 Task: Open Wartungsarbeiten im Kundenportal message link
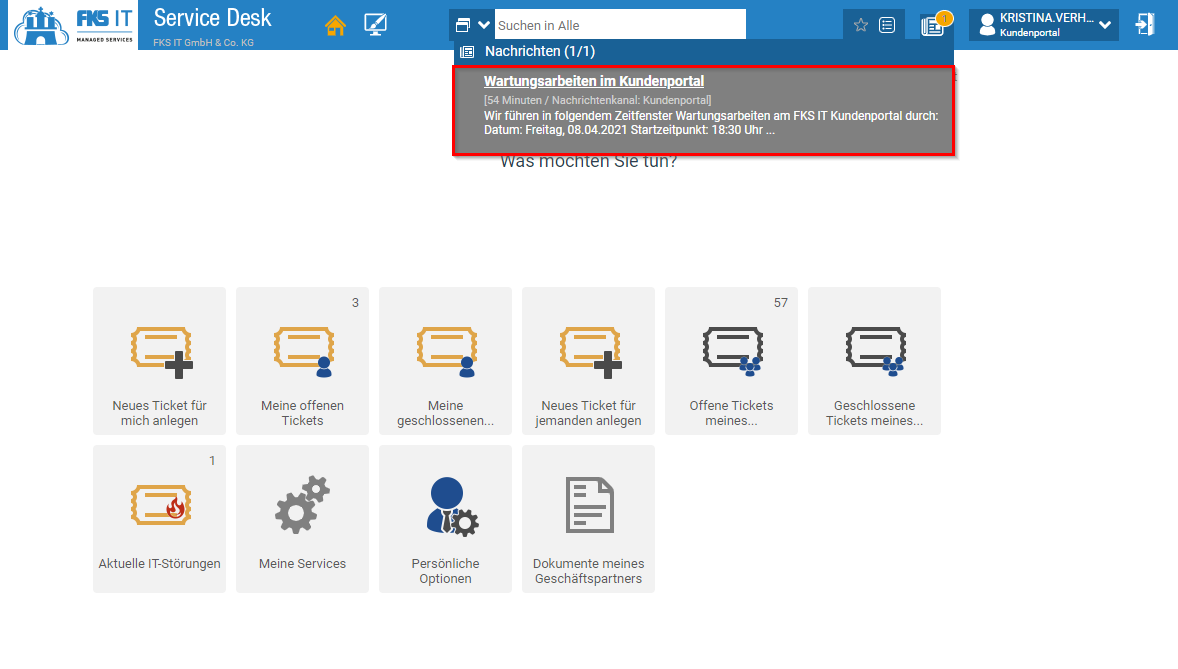(594, 81)
